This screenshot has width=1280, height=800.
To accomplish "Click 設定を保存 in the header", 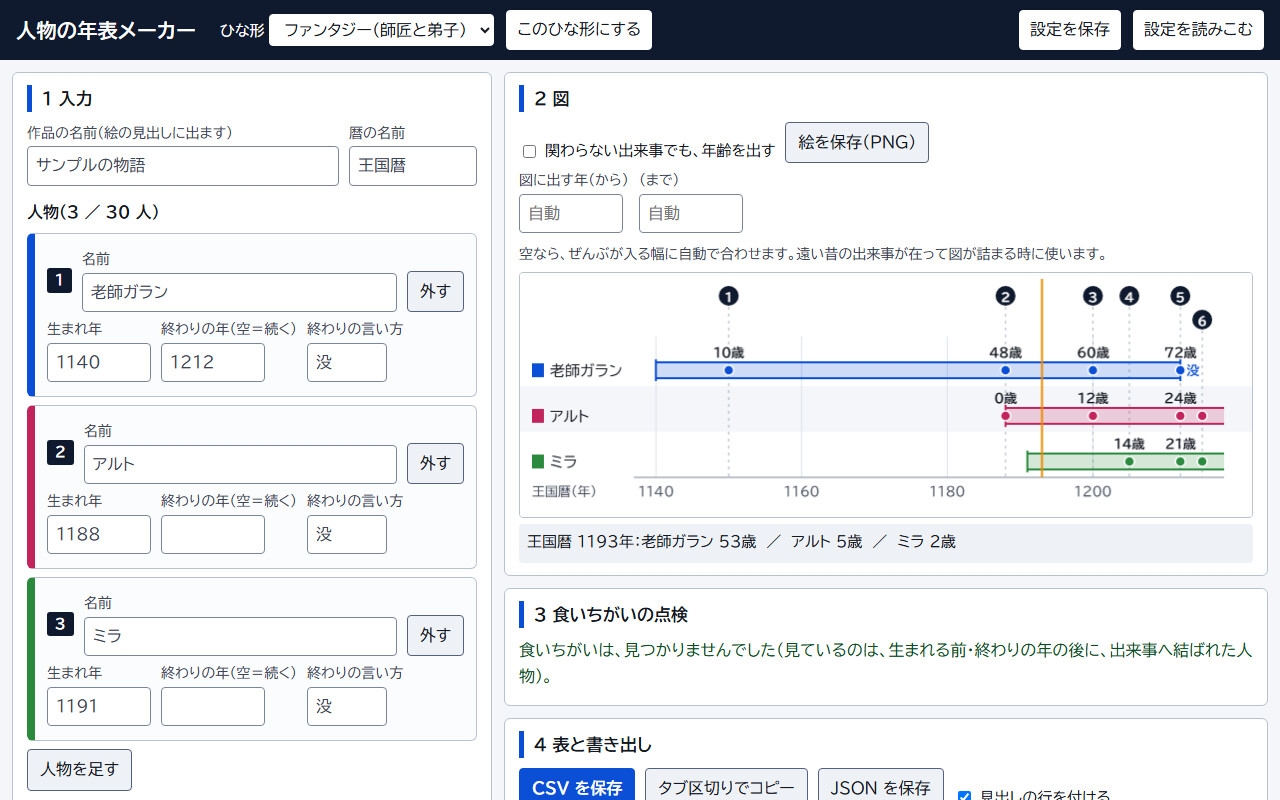I will coord(1070,30).
